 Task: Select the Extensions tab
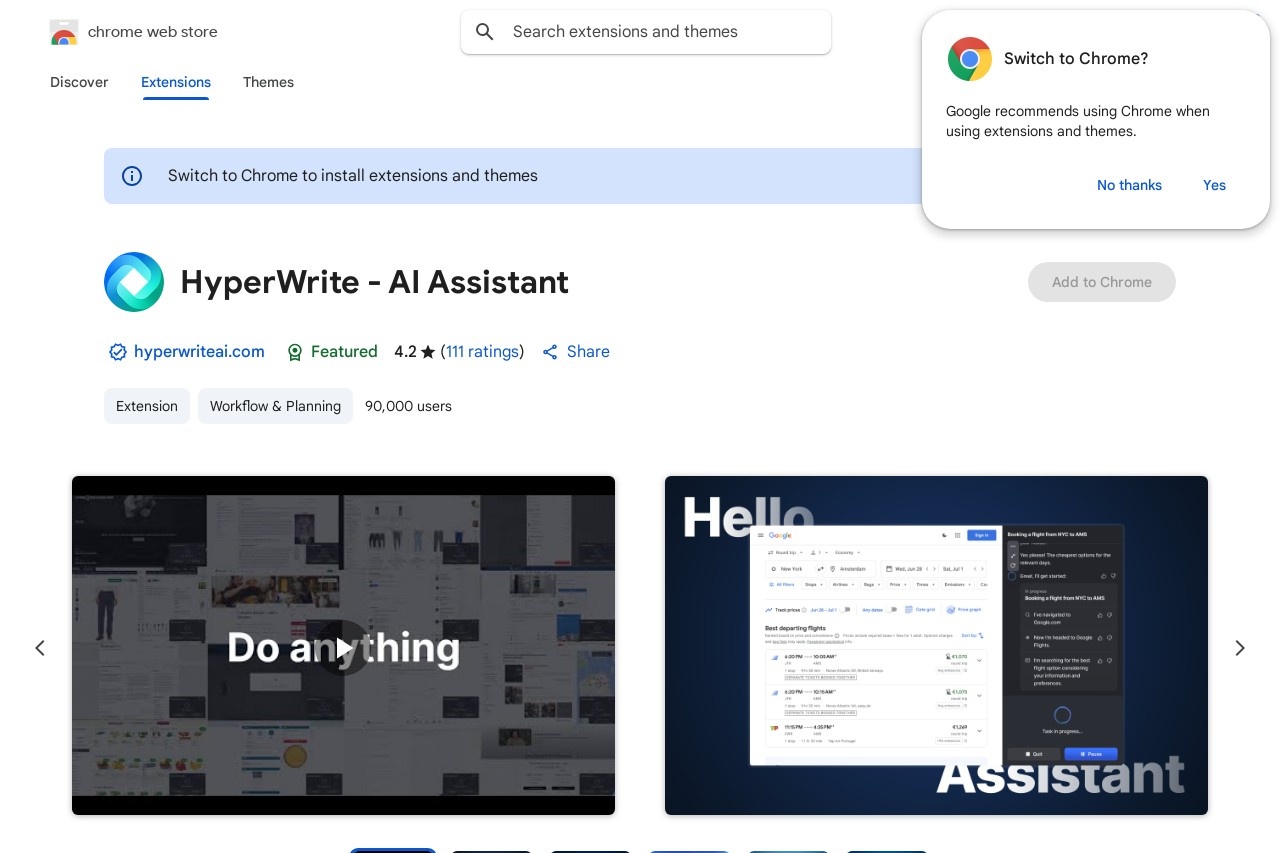click(x=176, y=82)
